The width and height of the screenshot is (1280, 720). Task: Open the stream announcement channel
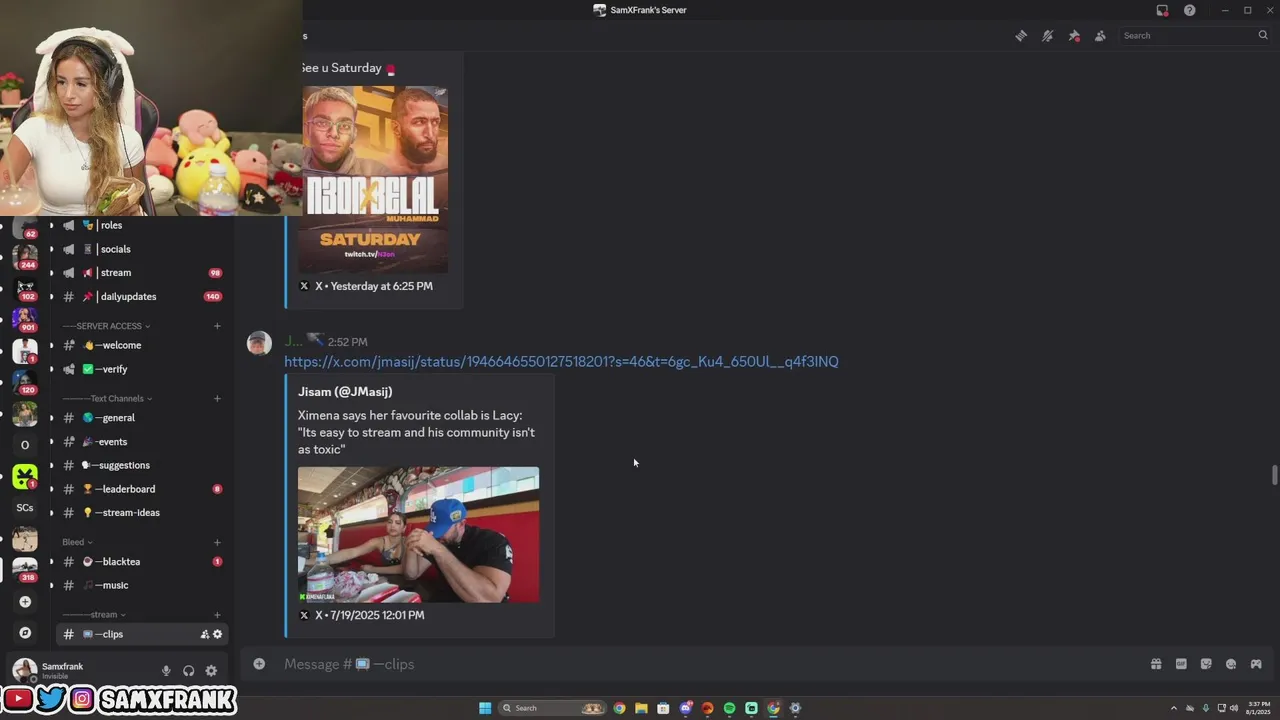pyautogui.click(x=141, y=273)
